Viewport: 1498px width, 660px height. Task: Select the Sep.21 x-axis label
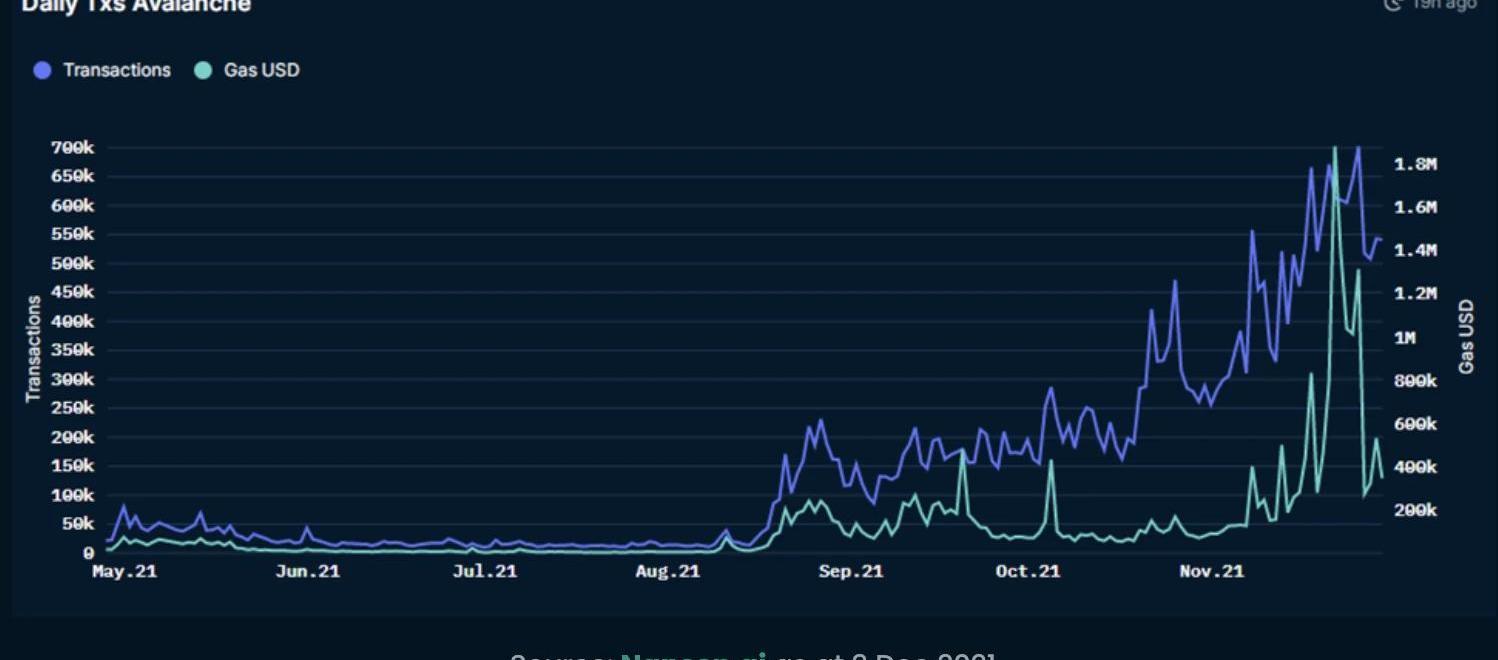850,572
